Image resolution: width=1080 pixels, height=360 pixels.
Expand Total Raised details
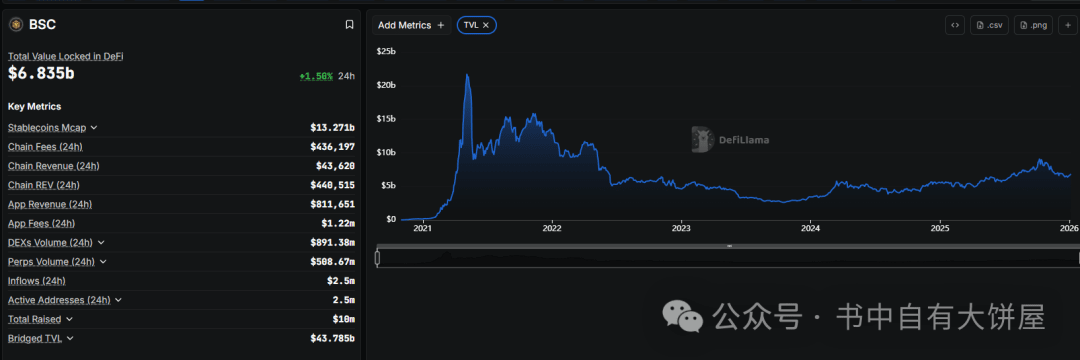70,319
